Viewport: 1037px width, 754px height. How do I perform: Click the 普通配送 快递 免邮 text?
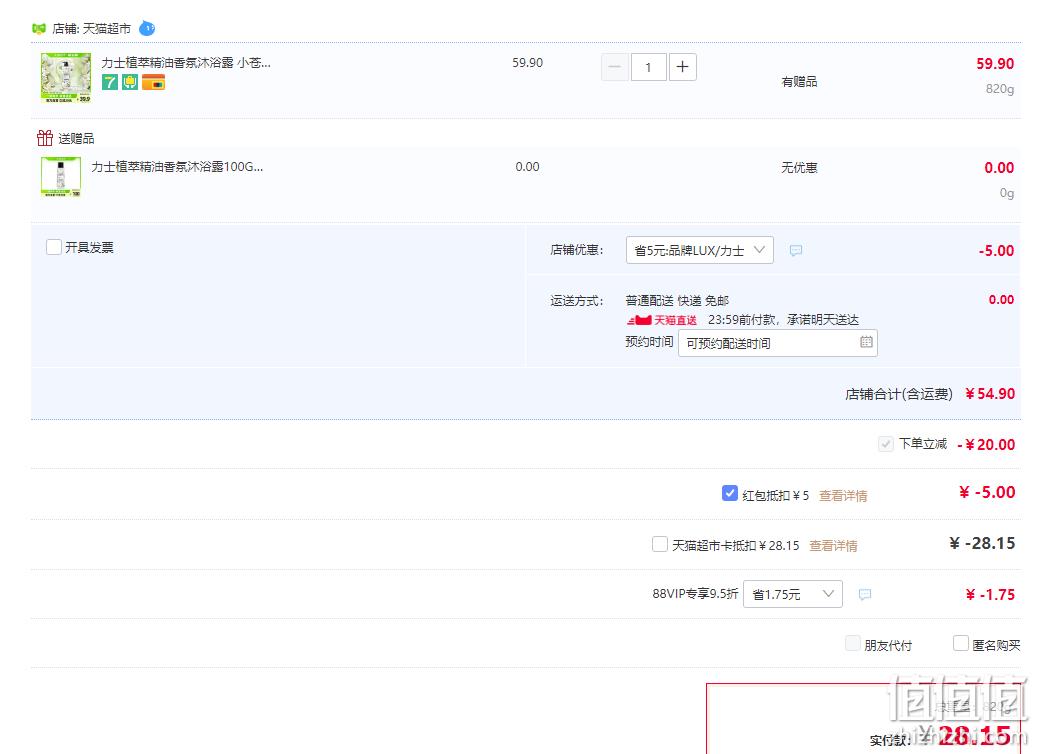tap(677, 301)
